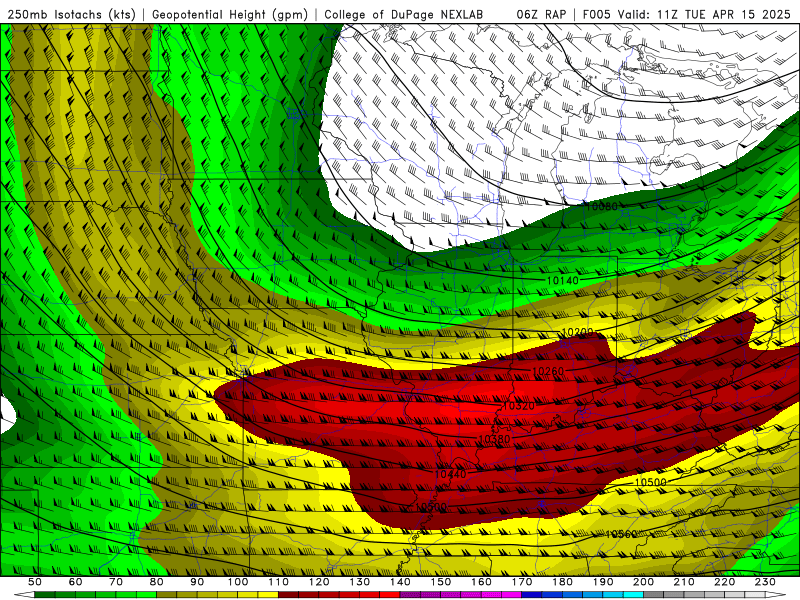Click the 10500 label inside the dark red core

tap(431, 507)
